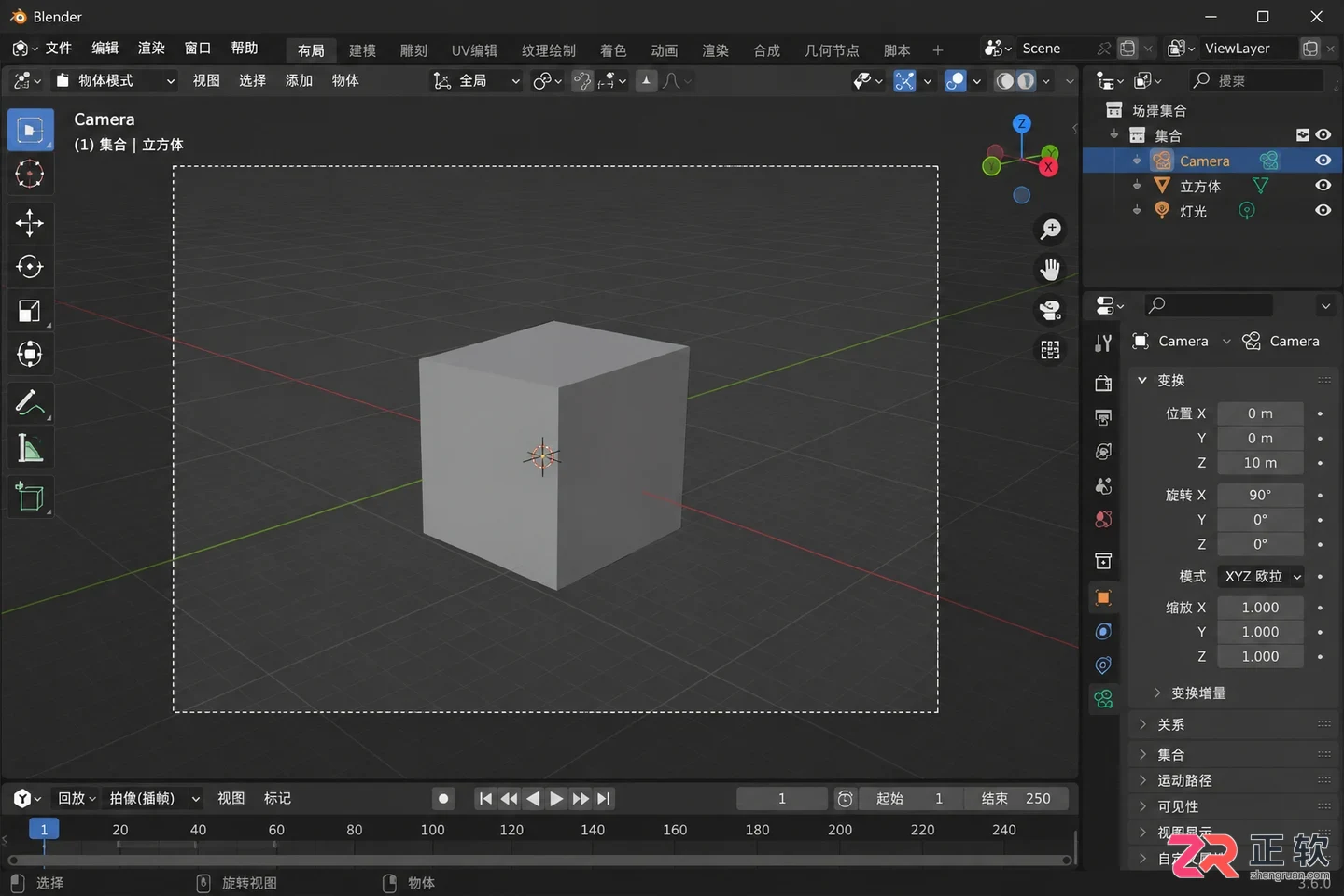Toggle visibility of the 集合 collection
Image resolution: width=1344 pixels, height=896 pixels.
[x=1323, y=135]
